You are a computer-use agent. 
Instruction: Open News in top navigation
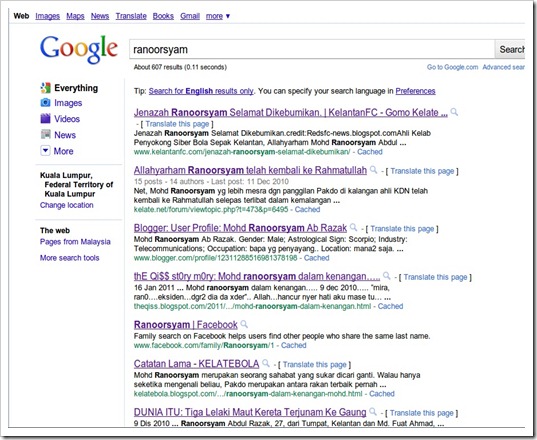(x=100, y=16)
